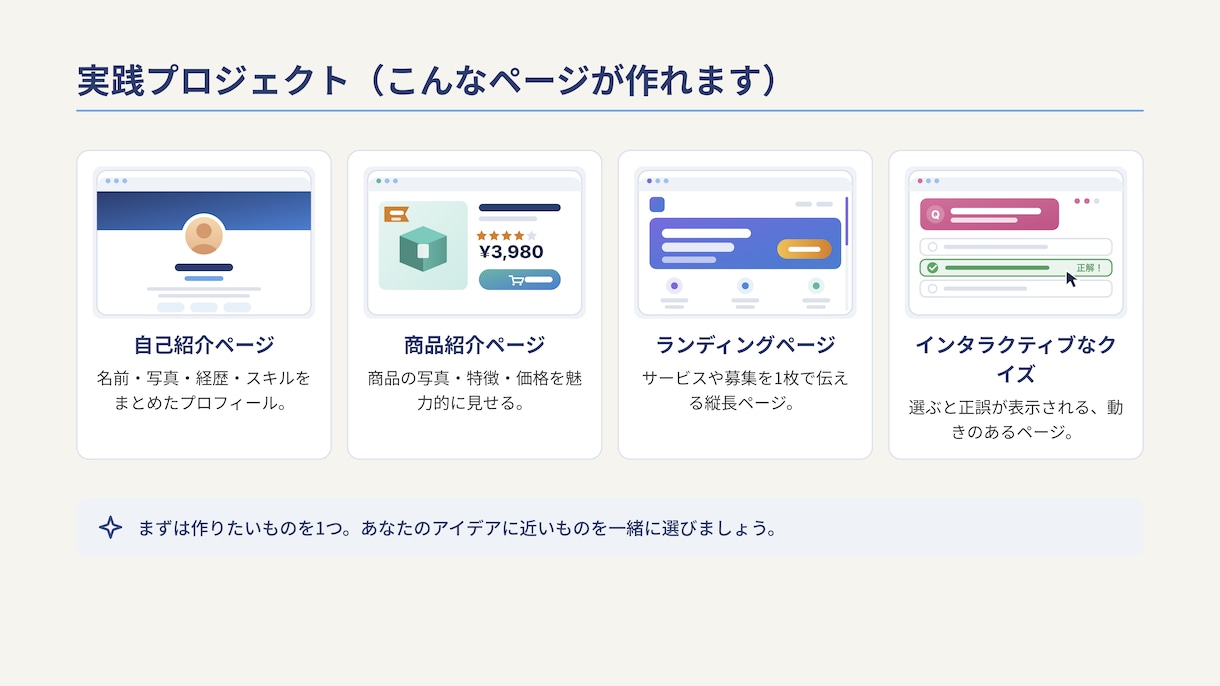This screenshot has width=1220, height=686.
Task: Click the avatar icon in profile mockup
Action: coord(204,236)
